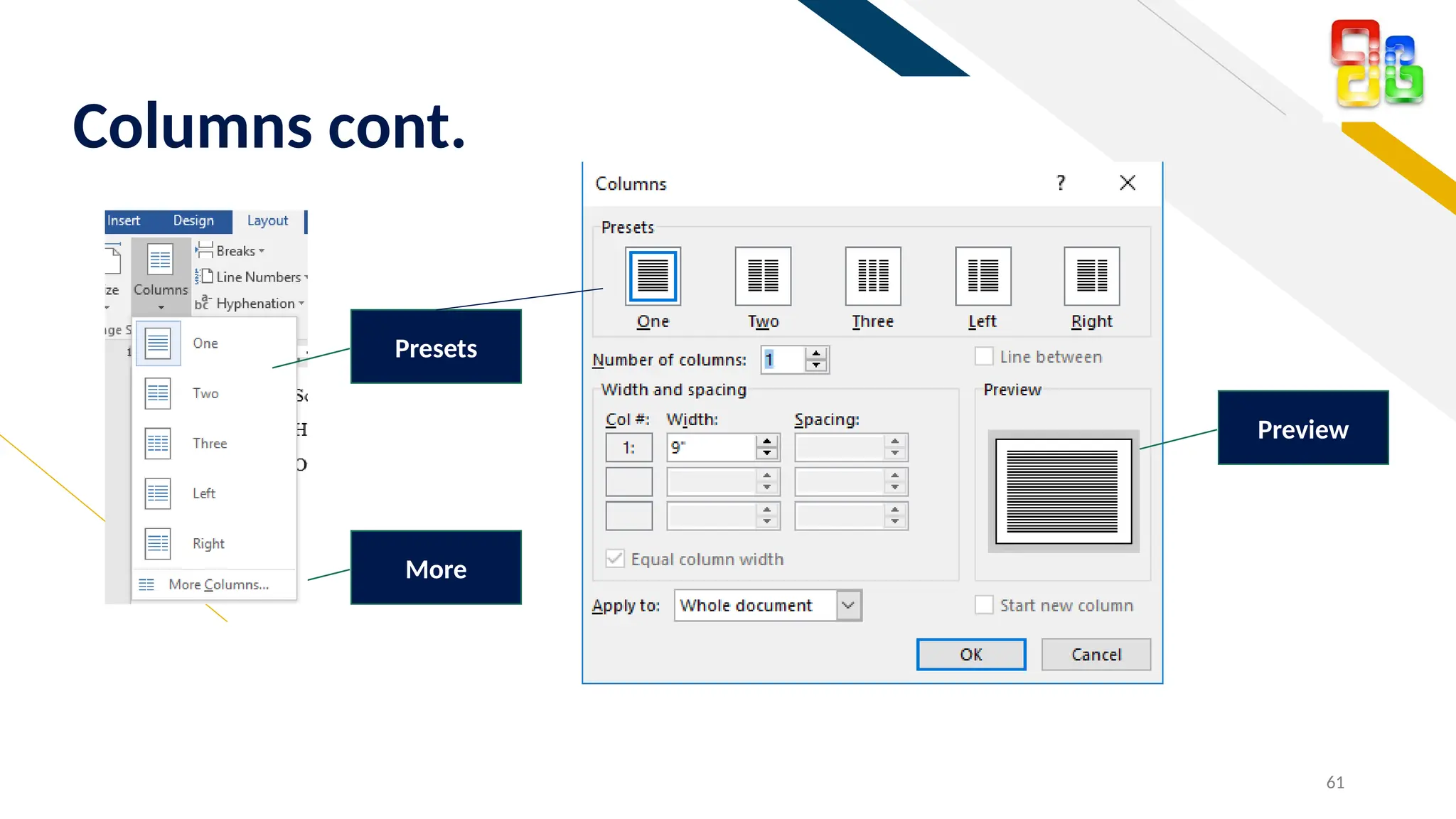This screenshot has width=1456, height=819.
Task: Toggle the Line between checkbox
Action: [984, 356]
